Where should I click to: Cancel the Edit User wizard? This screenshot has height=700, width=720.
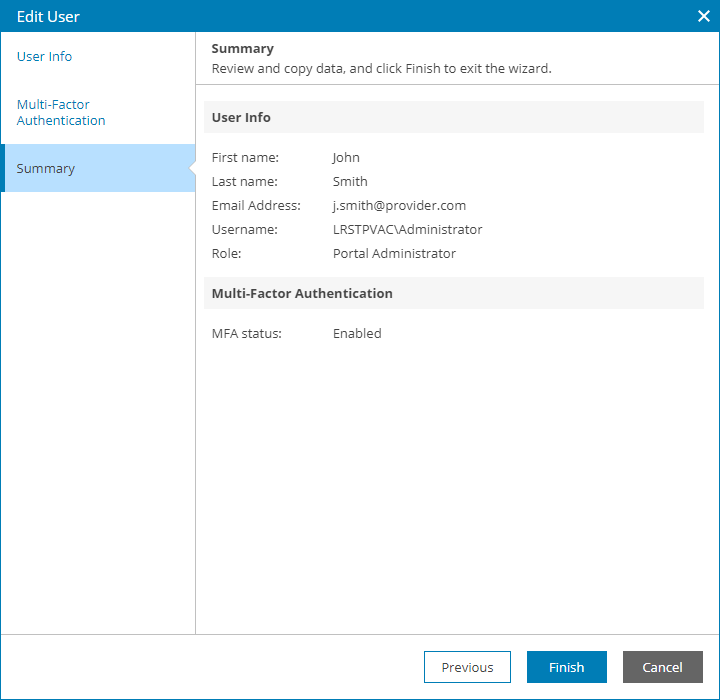click(x=662, y=667)
